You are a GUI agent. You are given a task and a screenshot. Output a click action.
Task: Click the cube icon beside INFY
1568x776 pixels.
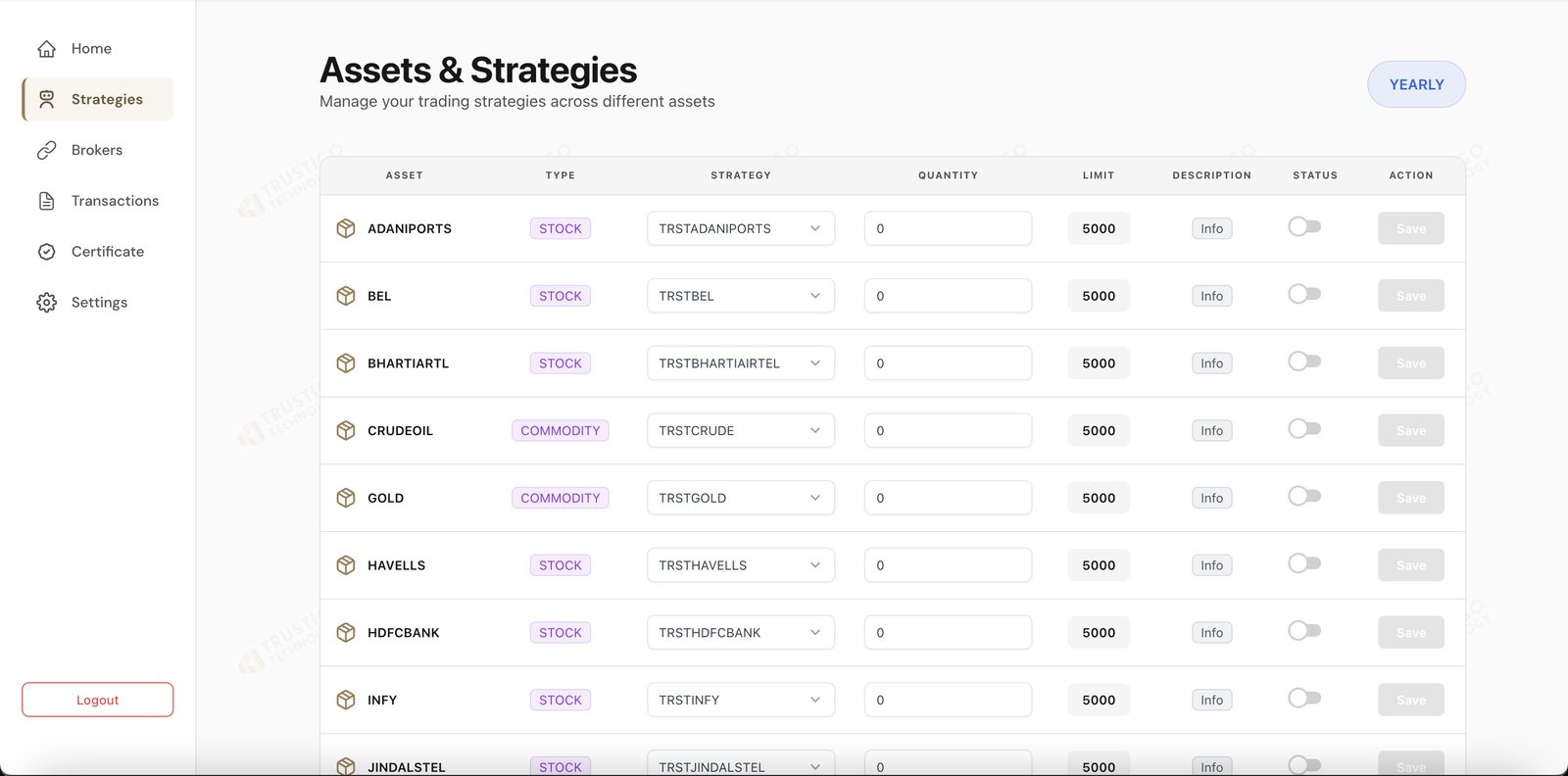tap(346, 700)
